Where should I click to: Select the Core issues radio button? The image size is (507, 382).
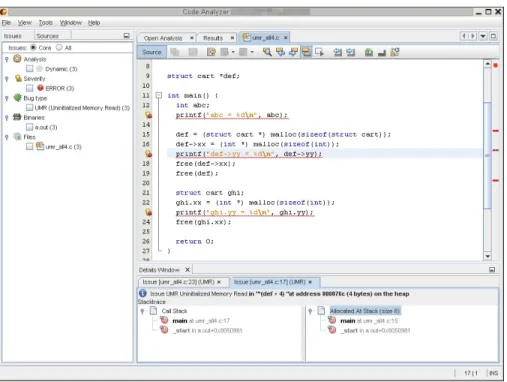[x=33, y=47]
